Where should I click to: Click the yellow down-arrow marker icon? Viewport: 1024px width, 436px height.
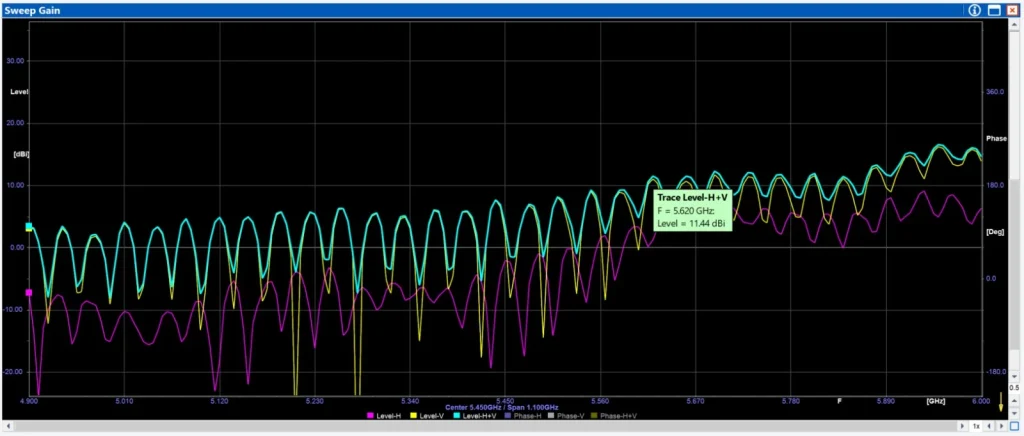pyautogui.click(x=1000, y=402)
